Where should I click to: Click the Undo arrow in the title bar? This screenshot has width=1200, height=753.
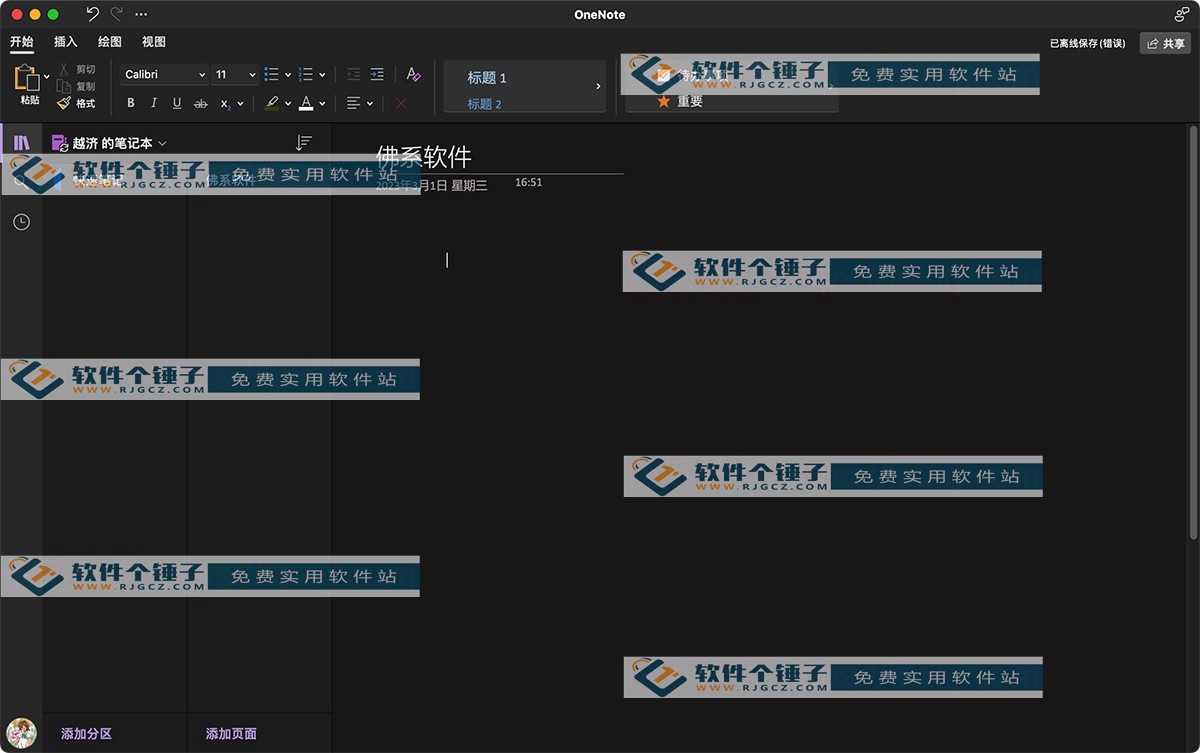(x=93, y=14)
